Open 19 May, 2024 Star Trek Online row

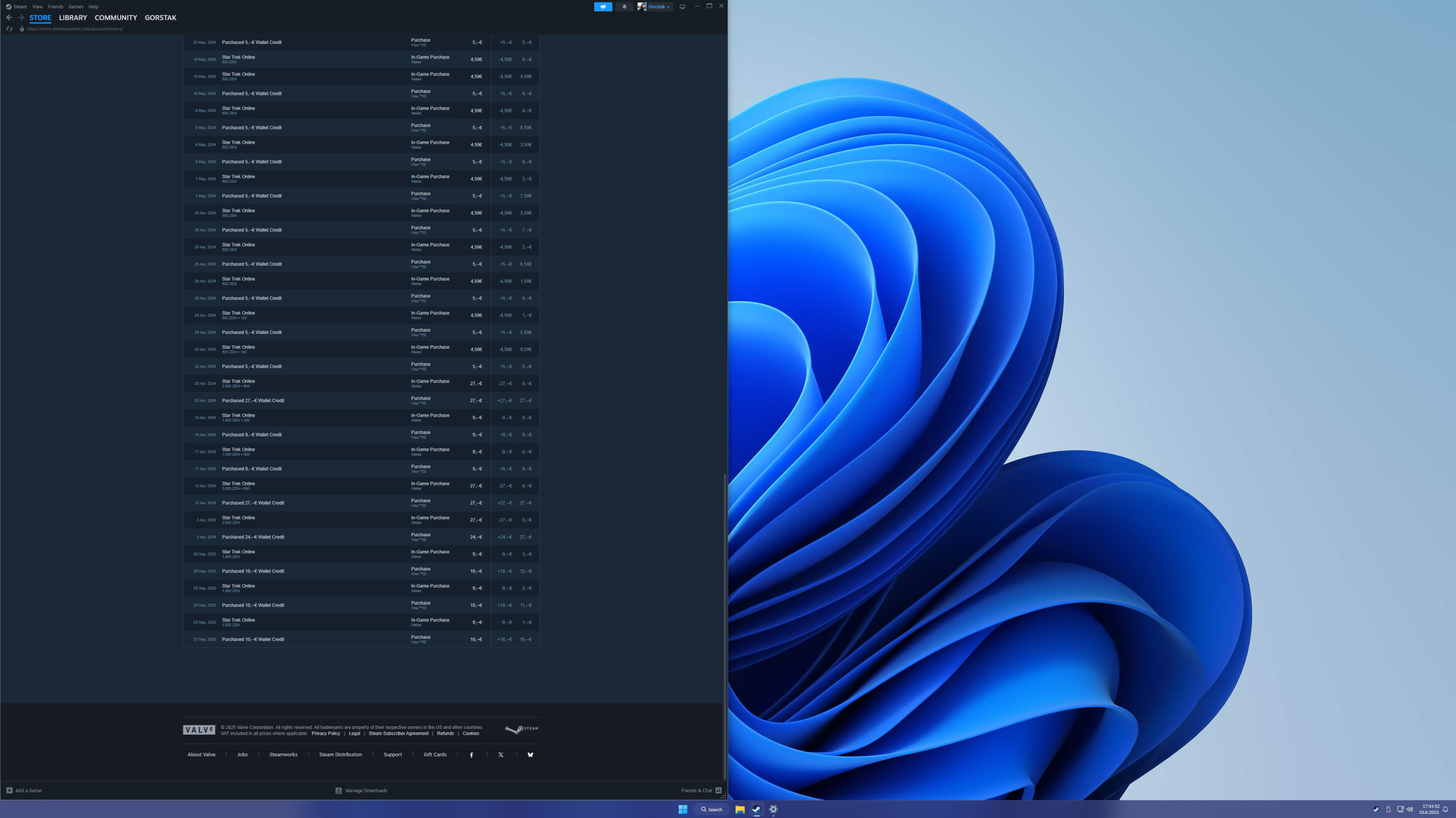pos(361,60)
